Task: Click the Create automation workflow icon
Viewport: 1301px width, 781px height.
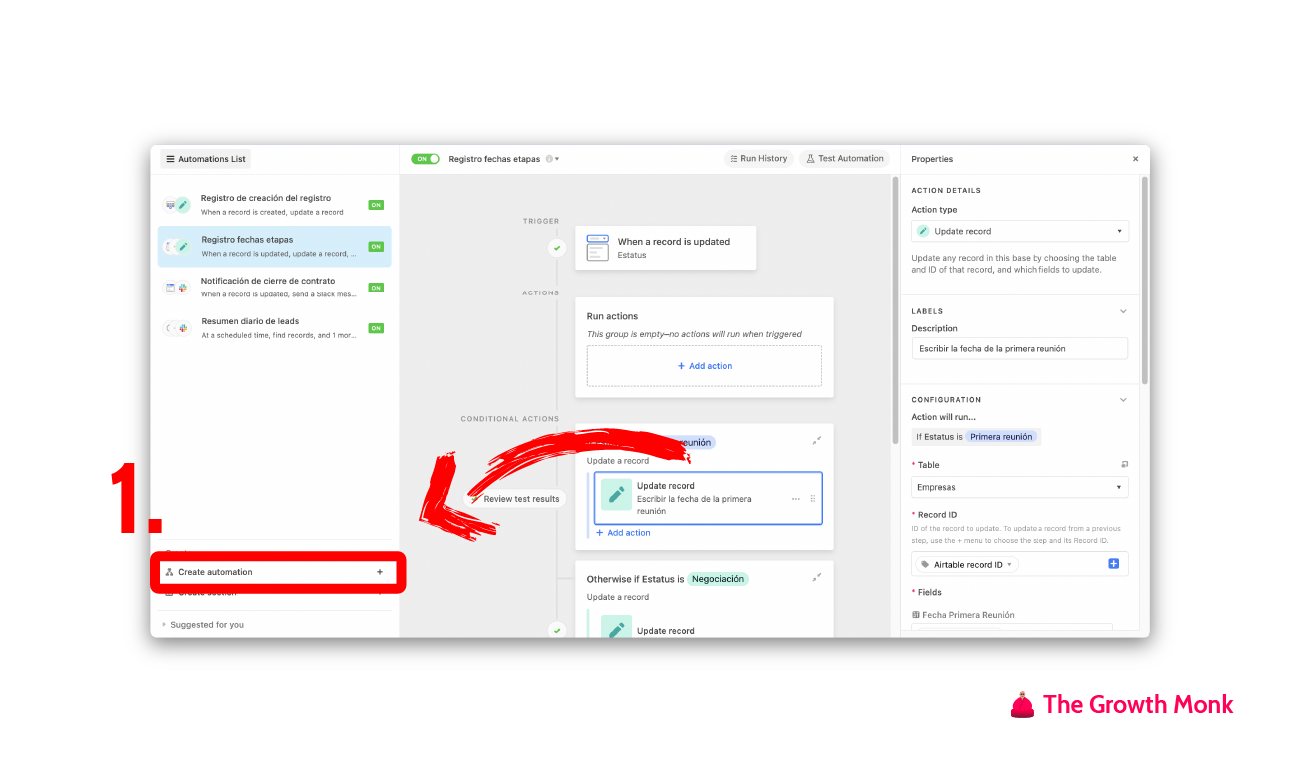Action: [170, 572]
